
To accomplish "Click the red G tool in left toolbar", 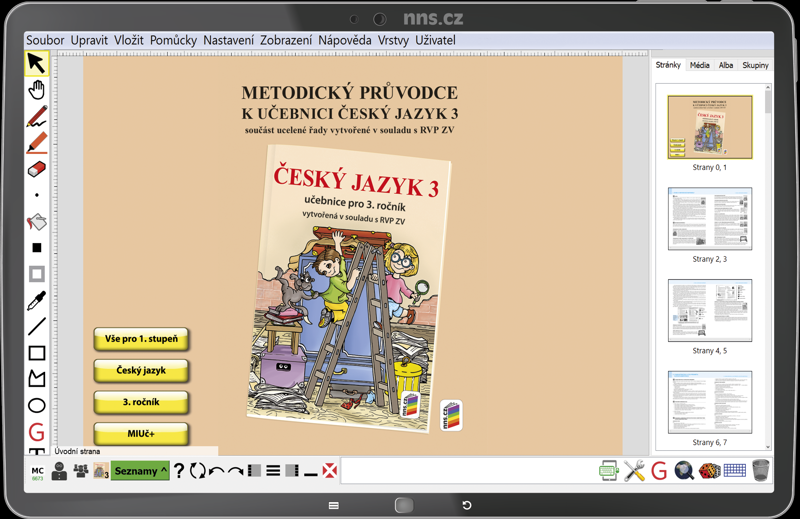I will (37, 432).
